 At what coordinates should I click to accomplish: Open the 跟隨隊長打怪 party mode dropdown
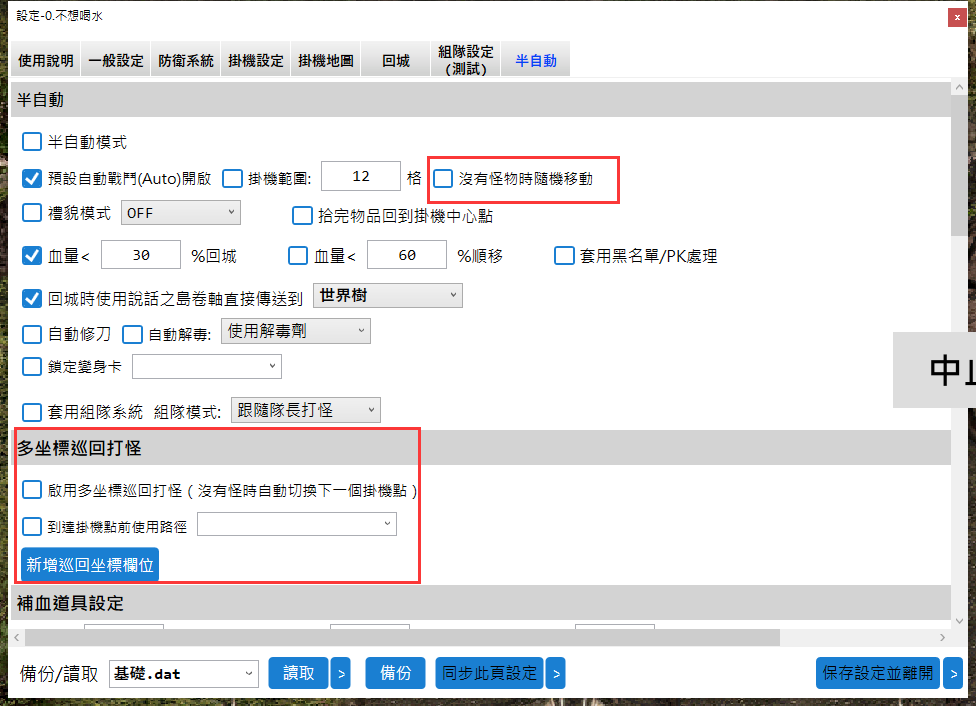click(305, 410)
